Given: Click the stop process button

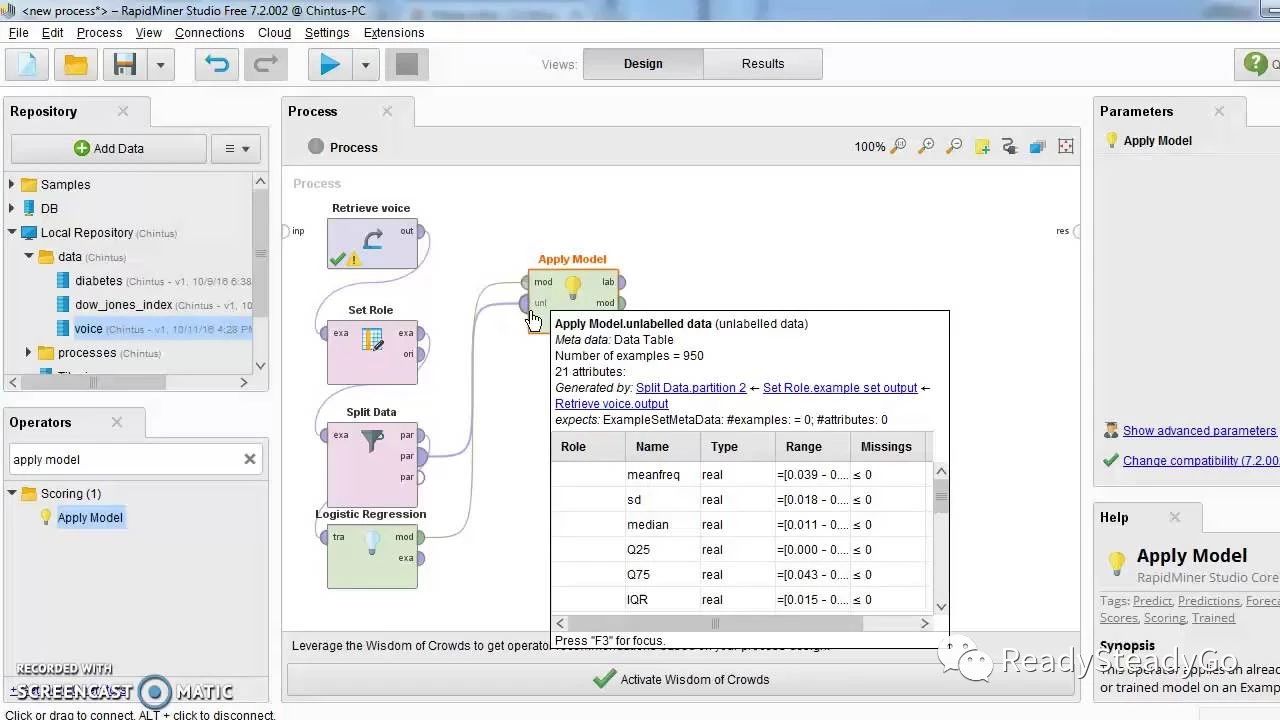Looking at the screenshot, I should [406, 65].
